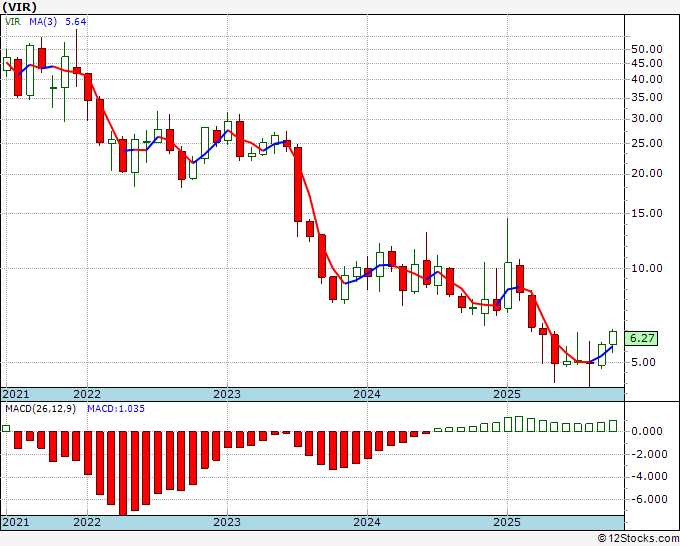Click the 50.00 price axis label
The width and height of the screenshot is (680, 546).
point(647,49)
